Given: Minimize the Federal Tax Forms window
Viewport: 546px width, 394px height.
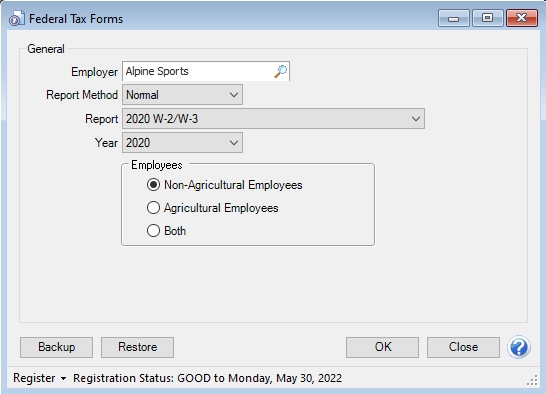Looking at the screenshot, I should coord(453,18).
